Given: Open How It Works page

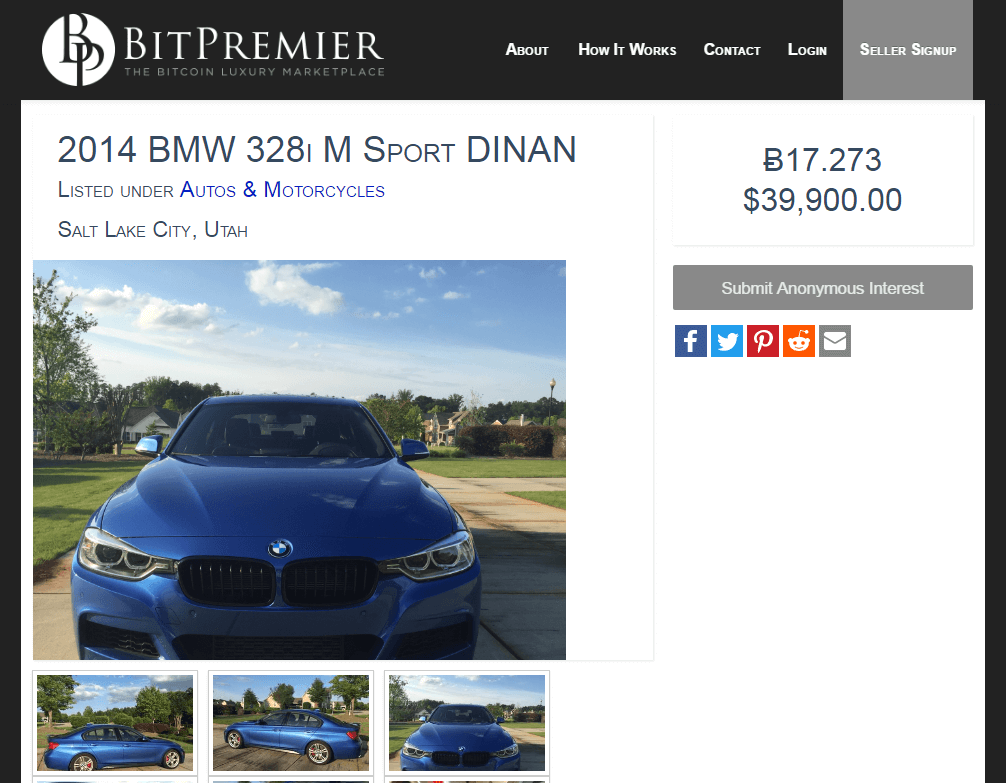Looking at the screenshot, I should 627,49.
